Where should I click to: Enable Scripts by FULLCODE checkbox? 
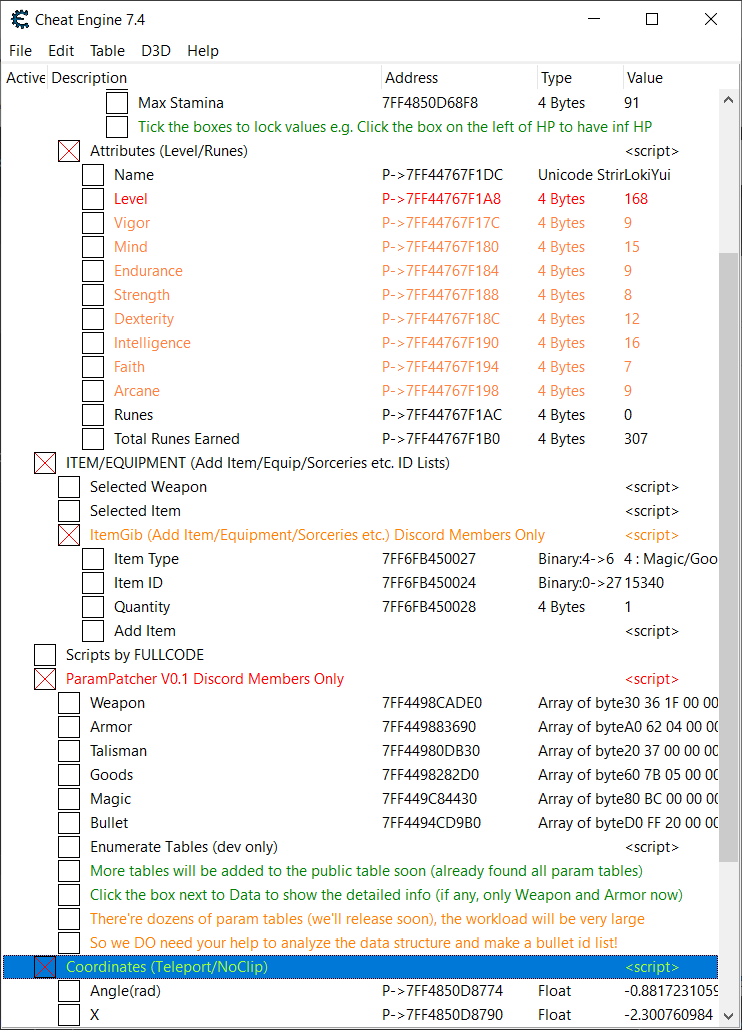45,655
